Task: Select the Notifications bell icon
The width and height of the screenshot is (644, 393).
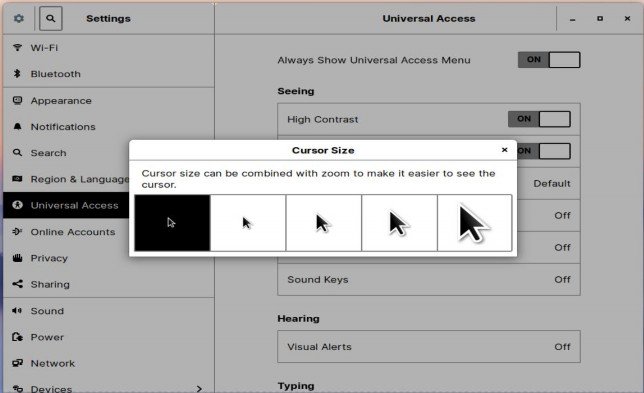Action: click(x=17, y=126)
